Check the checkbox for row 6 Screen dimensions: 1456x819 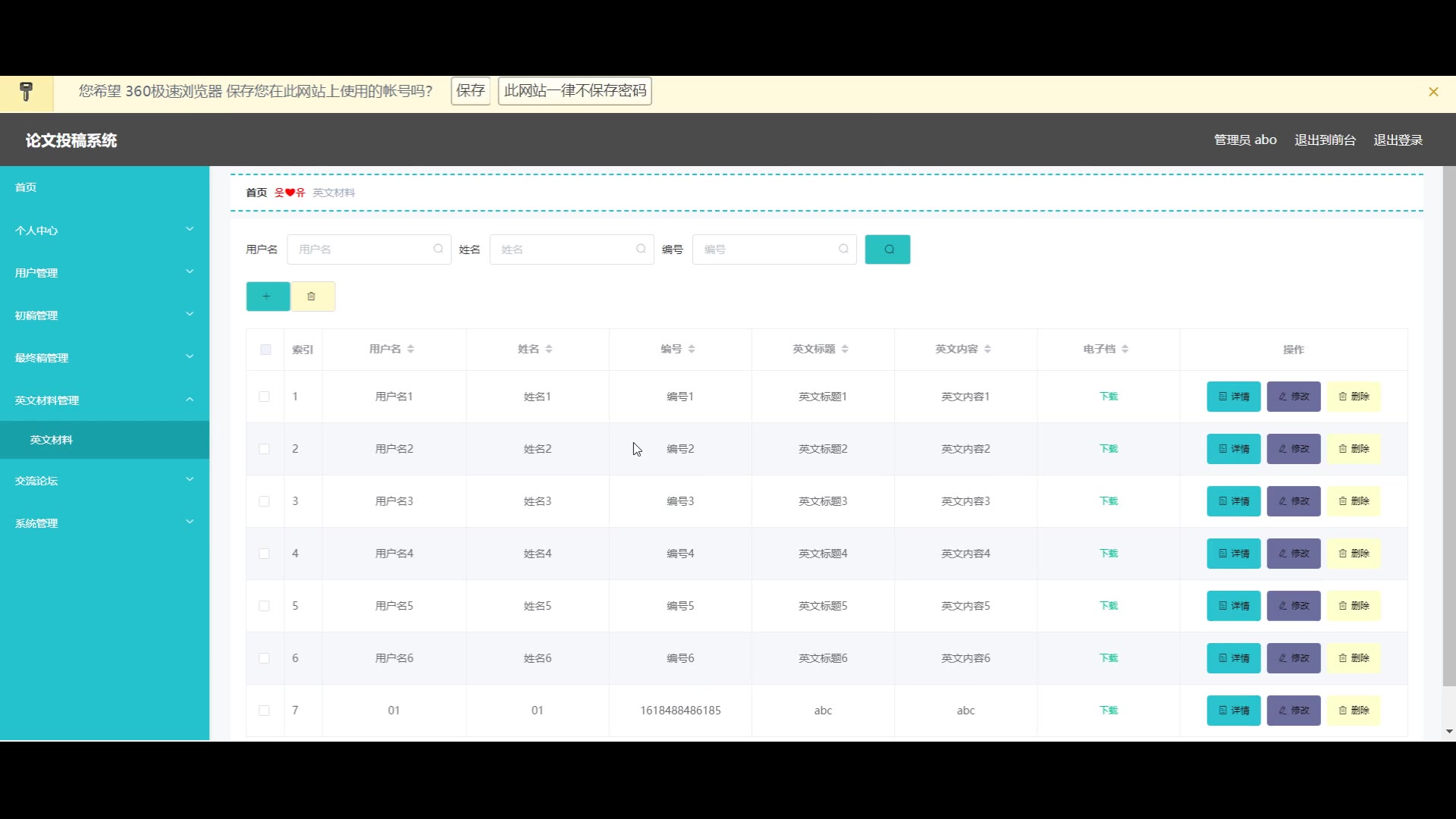tap(264, 658)
